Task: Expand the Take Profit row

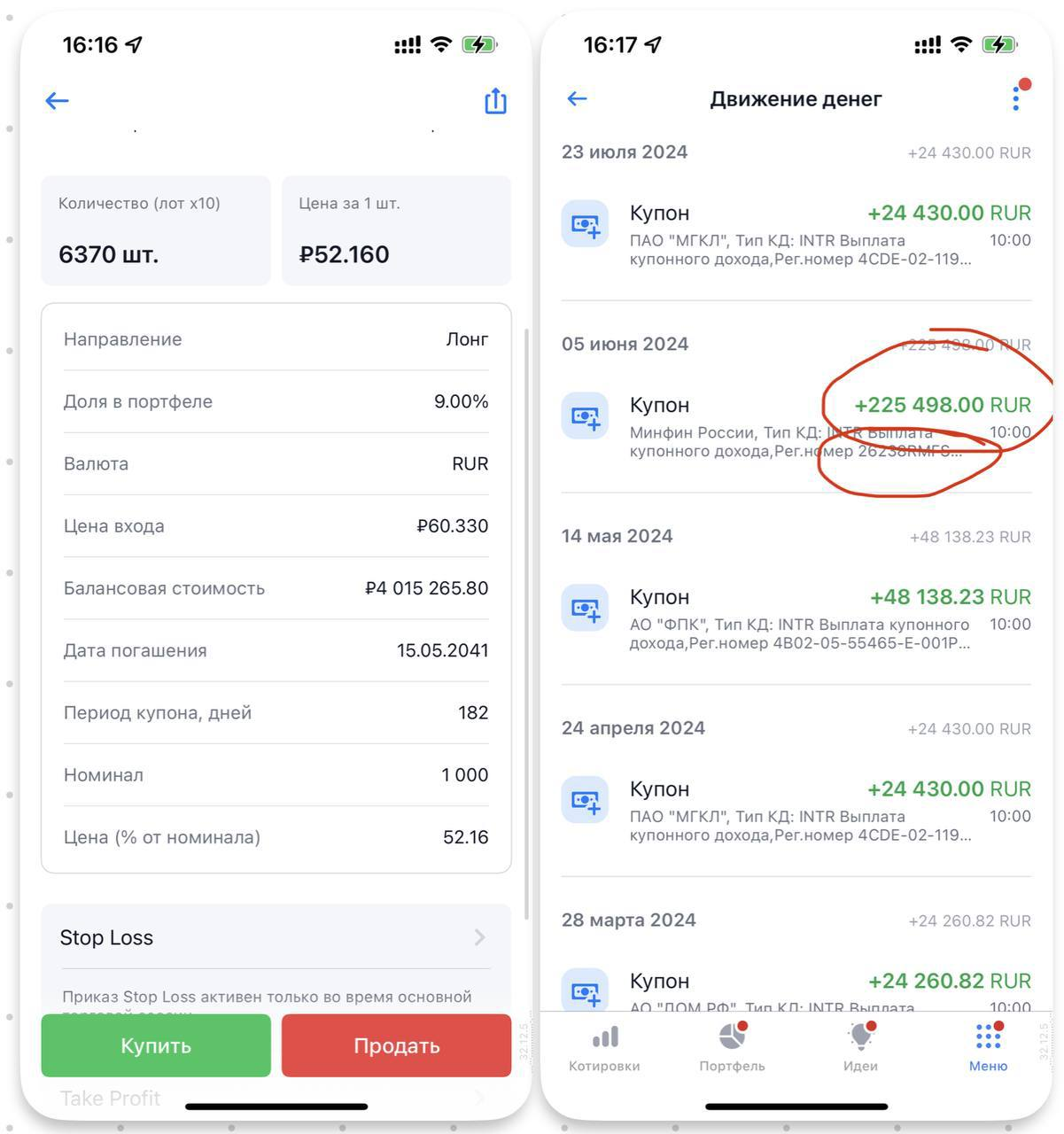Action: [x=276, y=1099]
